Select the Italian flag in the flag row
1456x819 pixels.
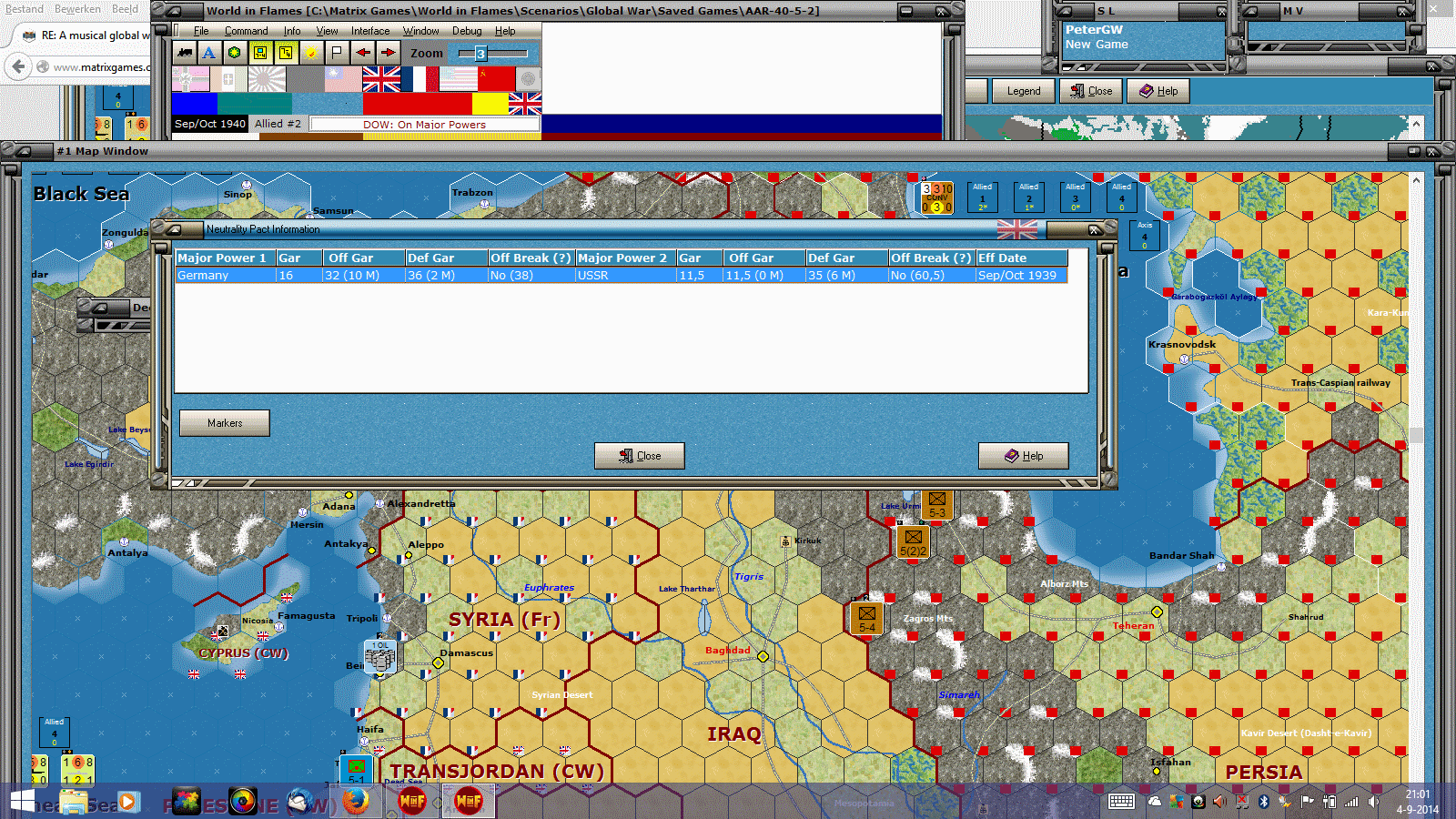[x=228, y=79]
